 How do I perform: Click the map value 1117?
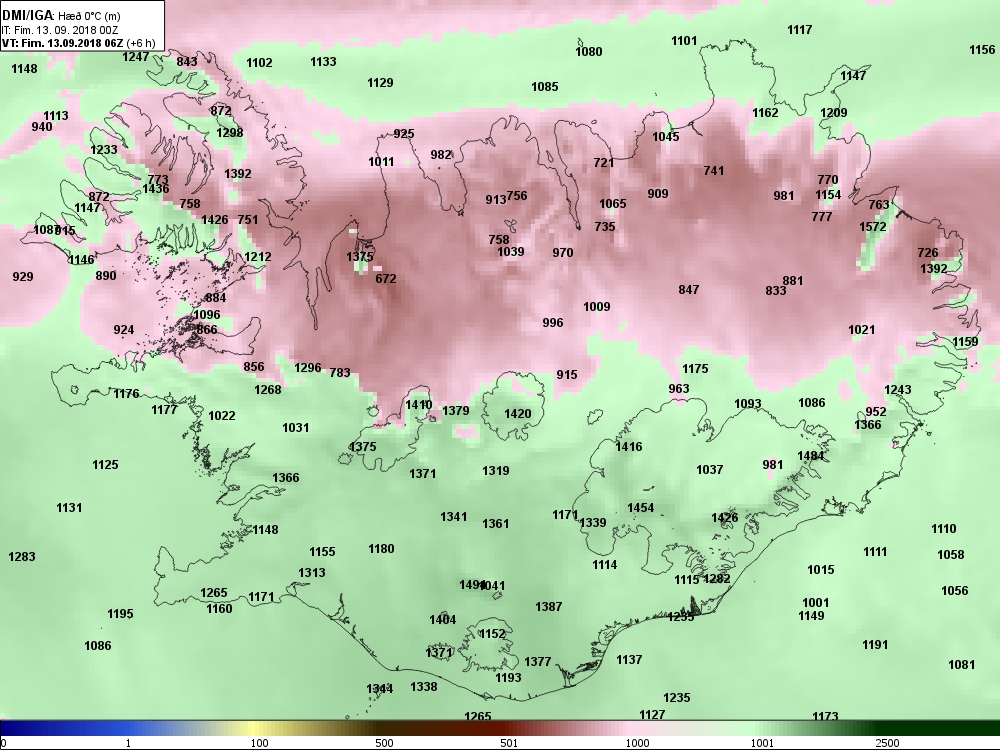point(800,29)
